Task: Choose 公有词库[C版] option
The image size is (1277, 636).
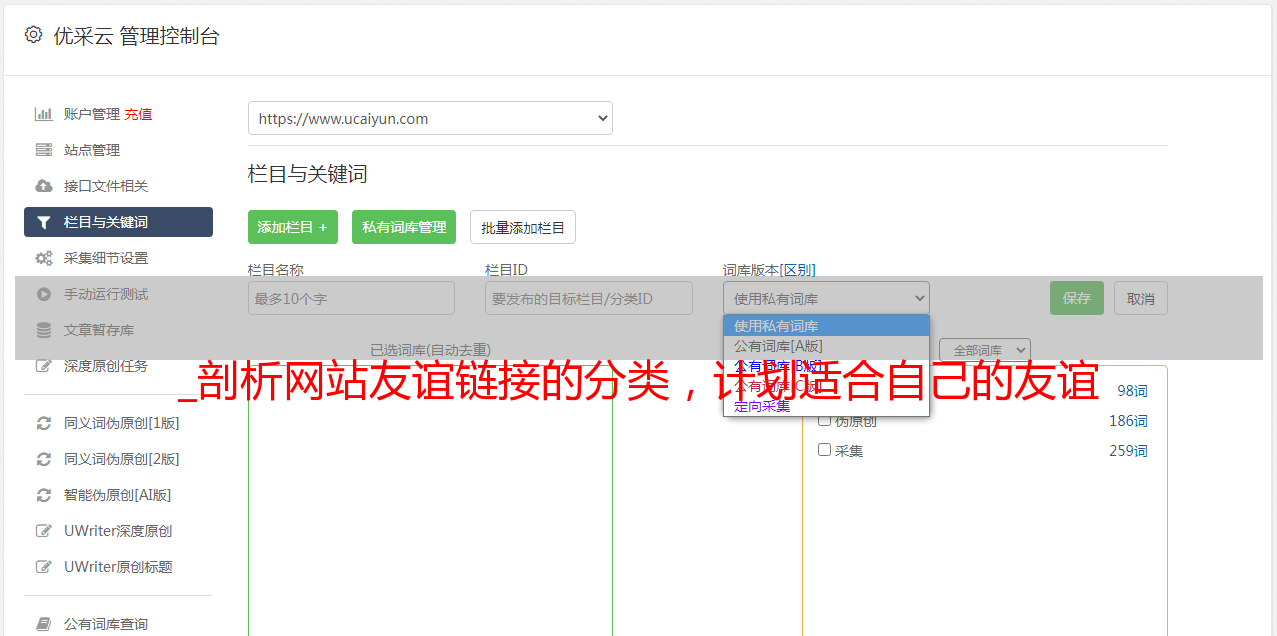Action: click(x=826, y=386)
